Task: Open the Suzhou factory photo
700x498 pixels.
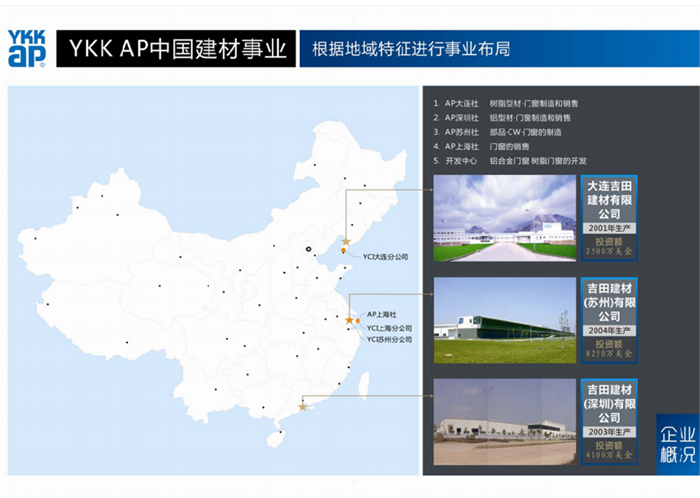Action: (x=504, y=320)
